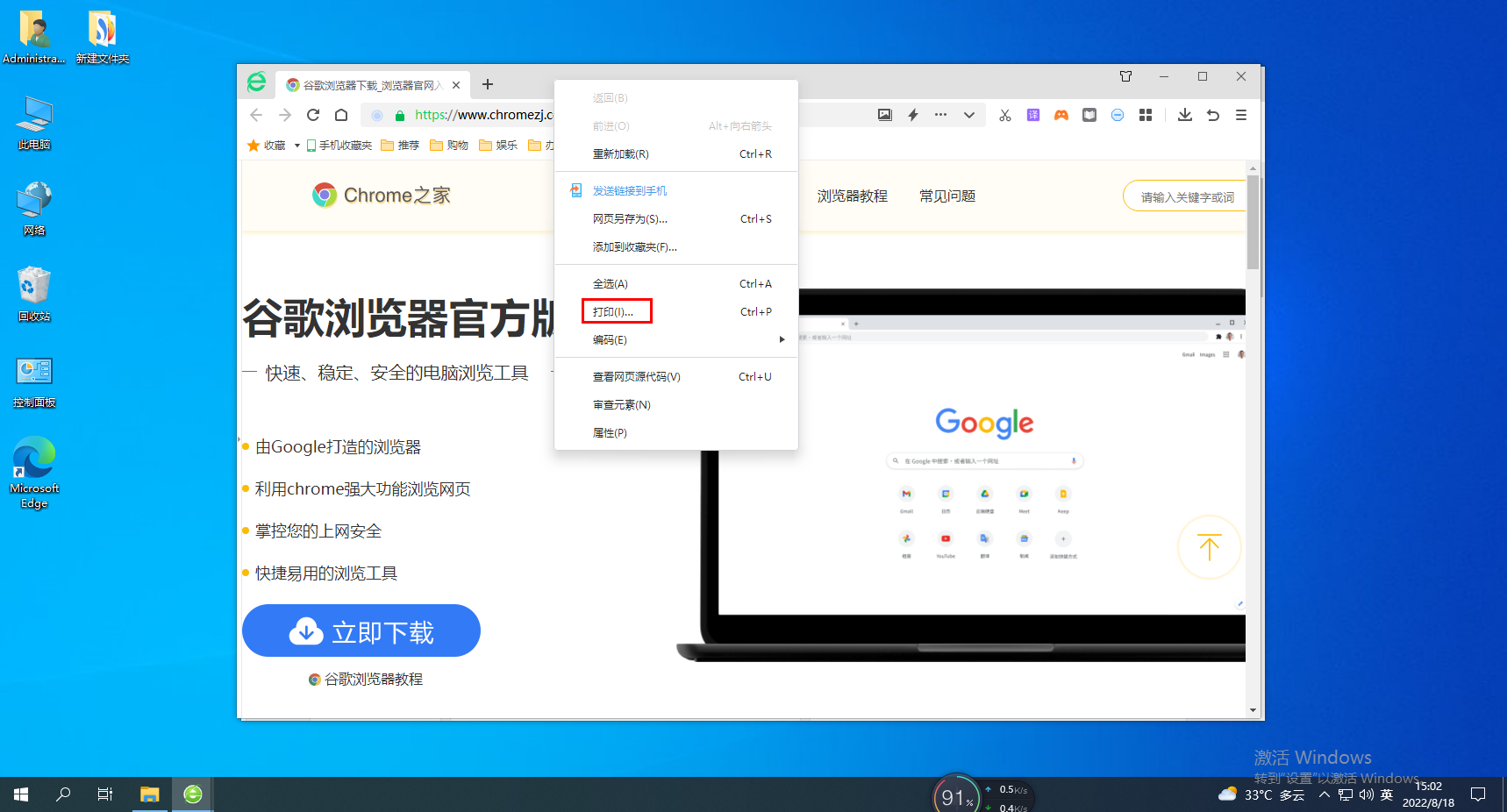Screen dimensions: 1507x812
Task: Click the back-to-top arrow circle button
Action: pos(1209,547)
